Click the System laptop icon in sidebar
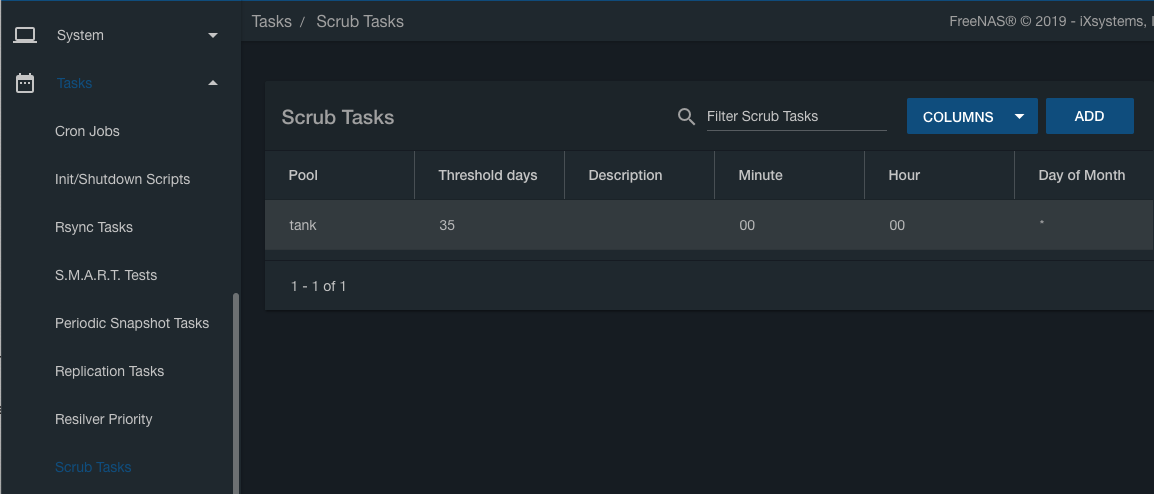The height and width of the screenshot is (494, 1154). [25, 35]
